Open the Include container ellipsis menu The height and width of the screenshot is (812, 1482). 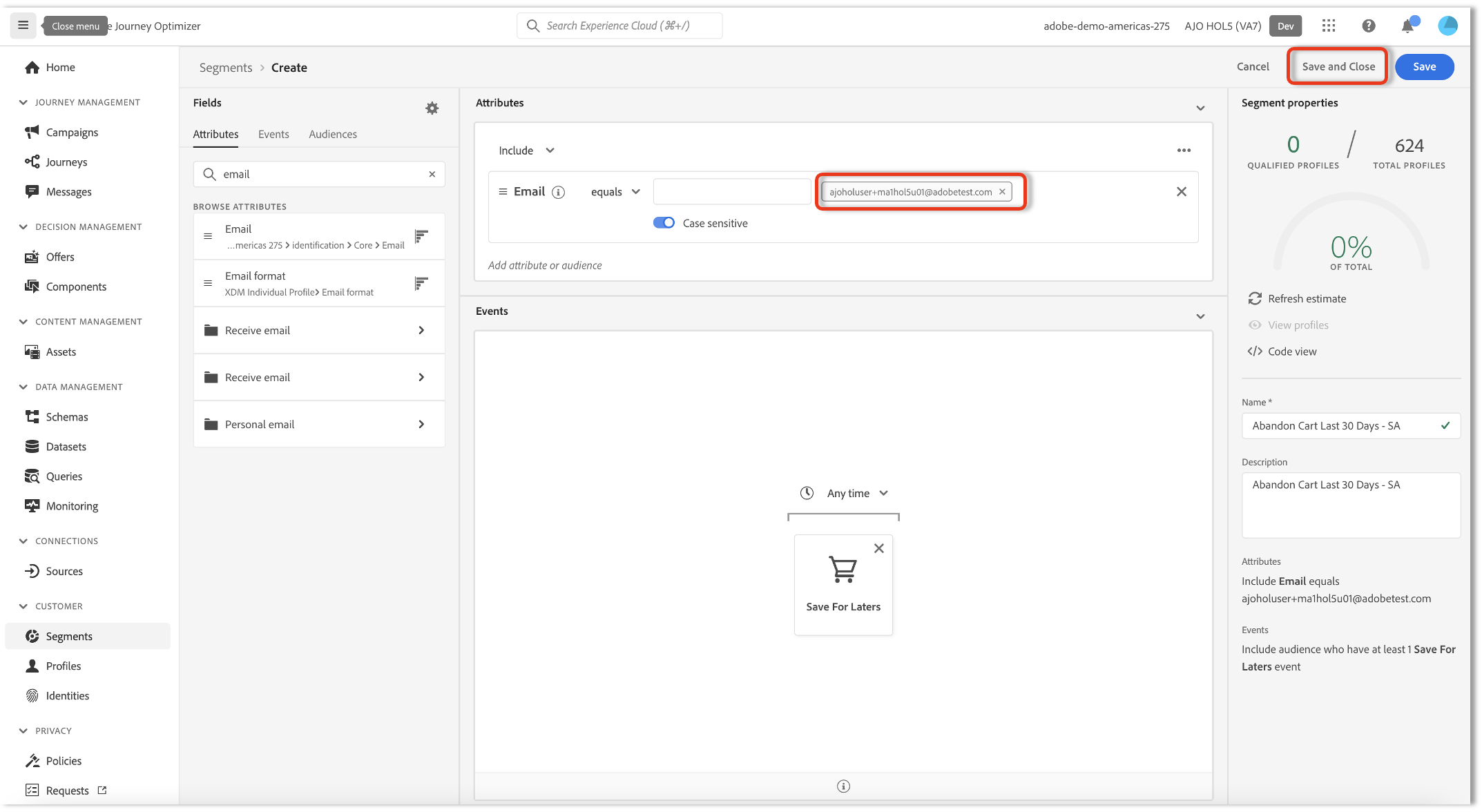[x=1184, y=151]
